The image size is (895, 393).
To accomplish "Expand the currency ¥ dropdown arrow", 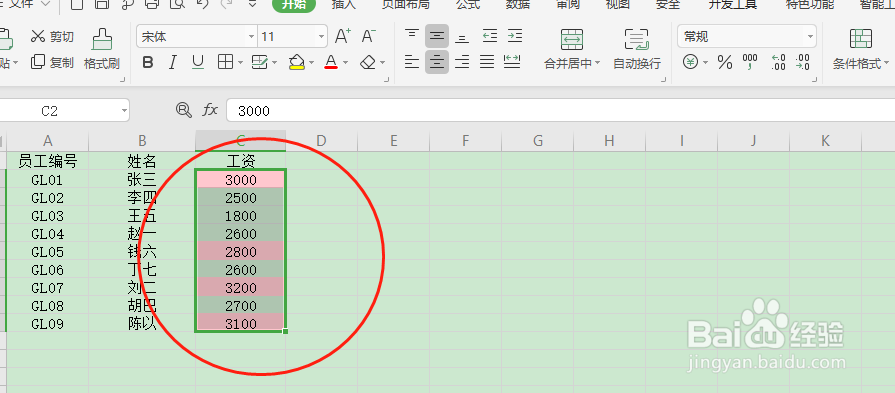I will [x=705, y=63].
